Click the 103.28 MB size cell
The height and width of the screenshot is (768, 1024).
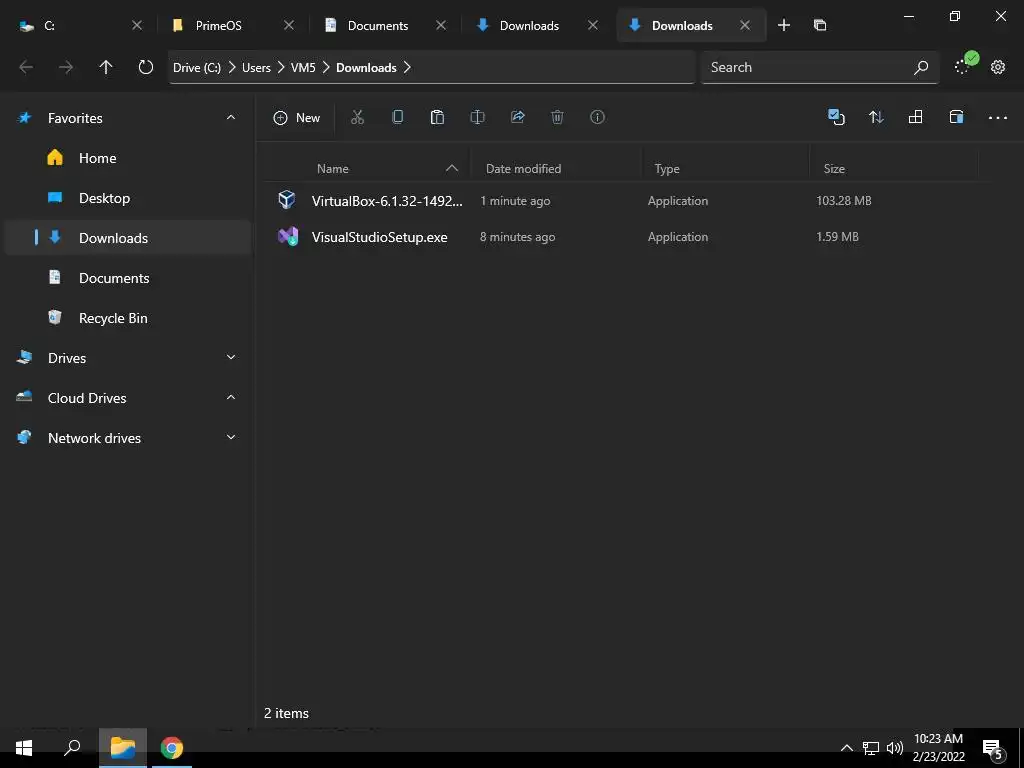[844, 200]
